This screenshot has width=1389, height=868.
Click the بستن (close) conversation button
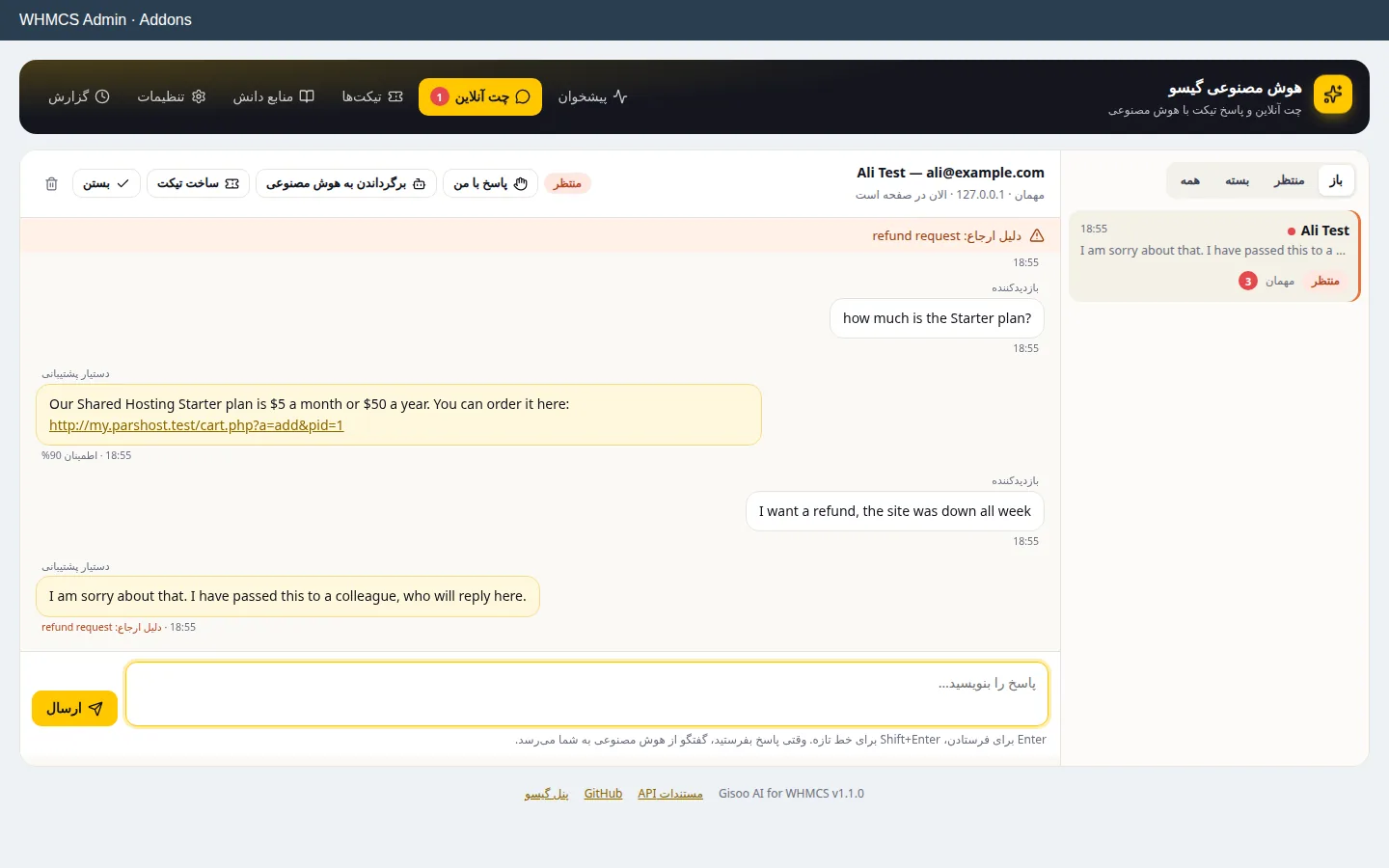[106, 183]
